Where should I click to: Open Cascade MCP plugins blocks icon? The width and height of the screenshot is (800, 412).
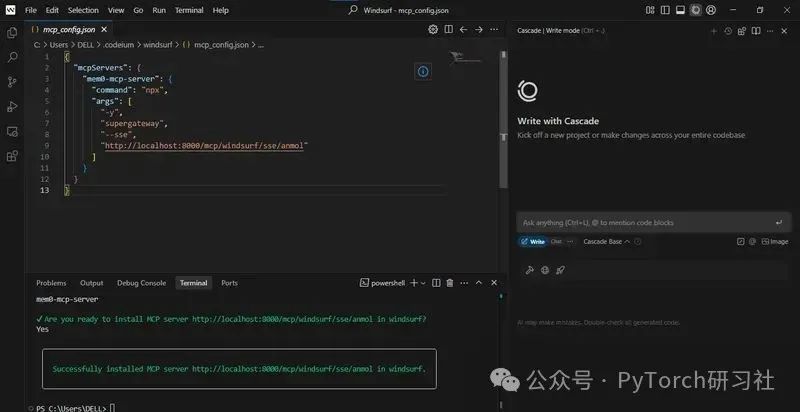[x=742, y=31]
